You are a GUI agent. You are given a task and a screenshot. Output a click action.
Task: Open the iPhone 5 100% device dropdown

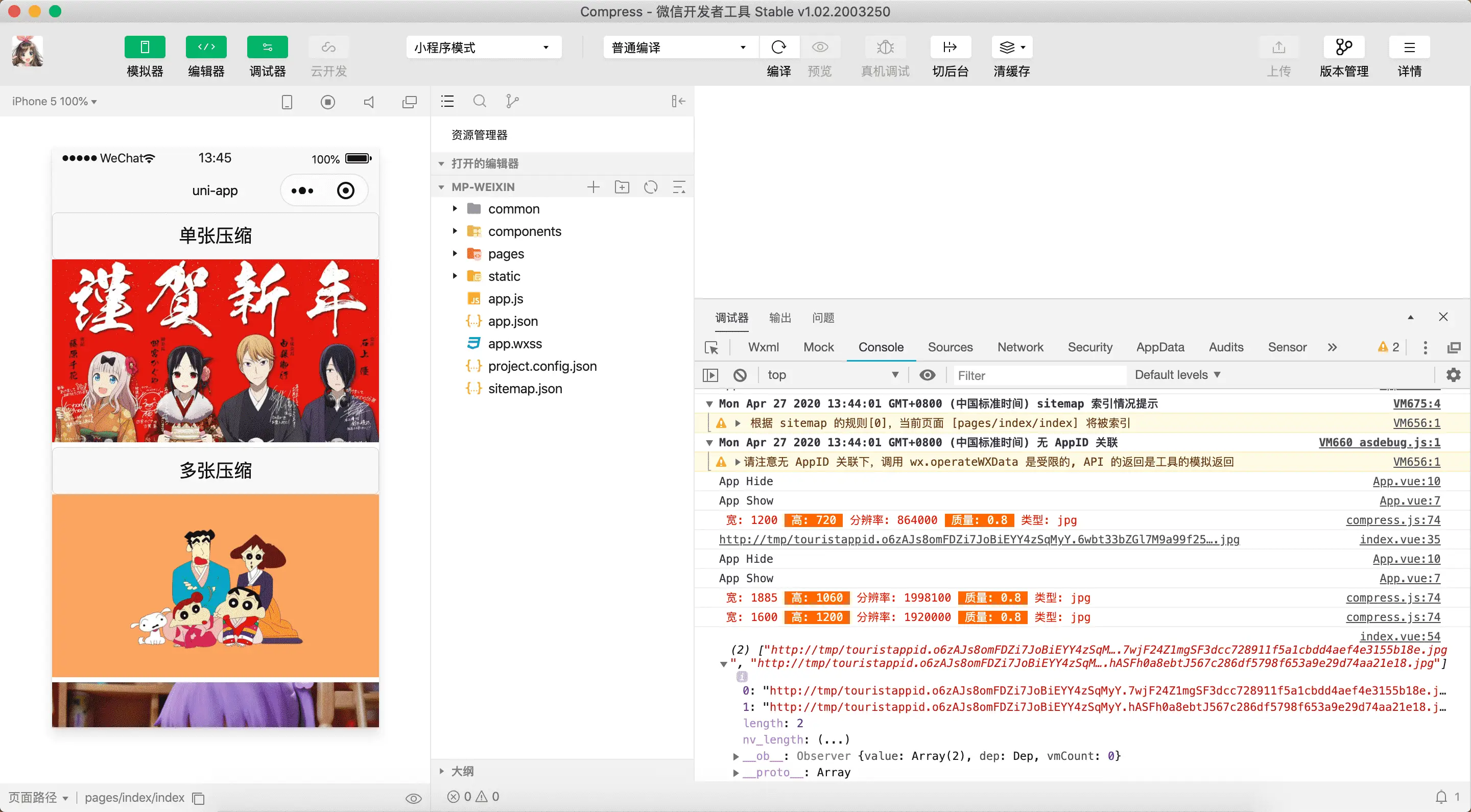tap(54, 101)
